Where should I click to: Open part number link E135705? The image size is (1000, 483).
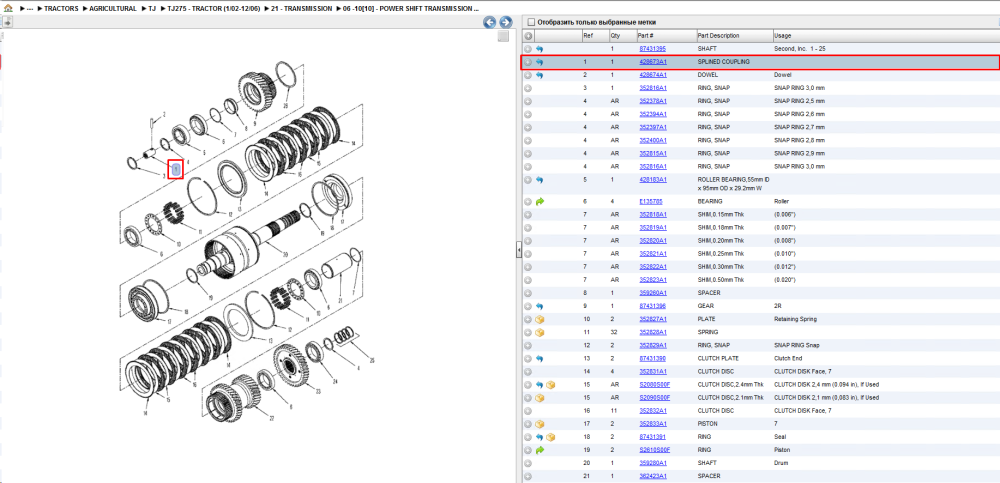coord(650,201)
